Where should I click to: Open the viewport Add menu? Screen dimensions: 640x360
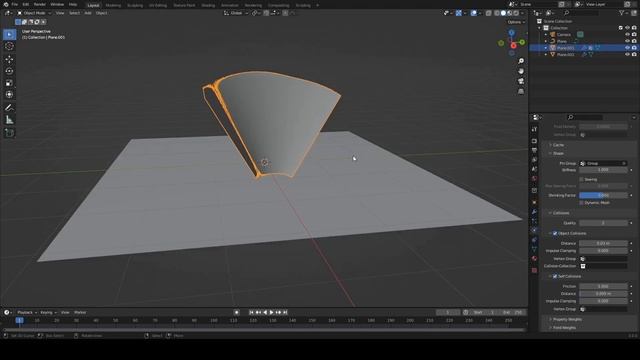tap(88, 13)
